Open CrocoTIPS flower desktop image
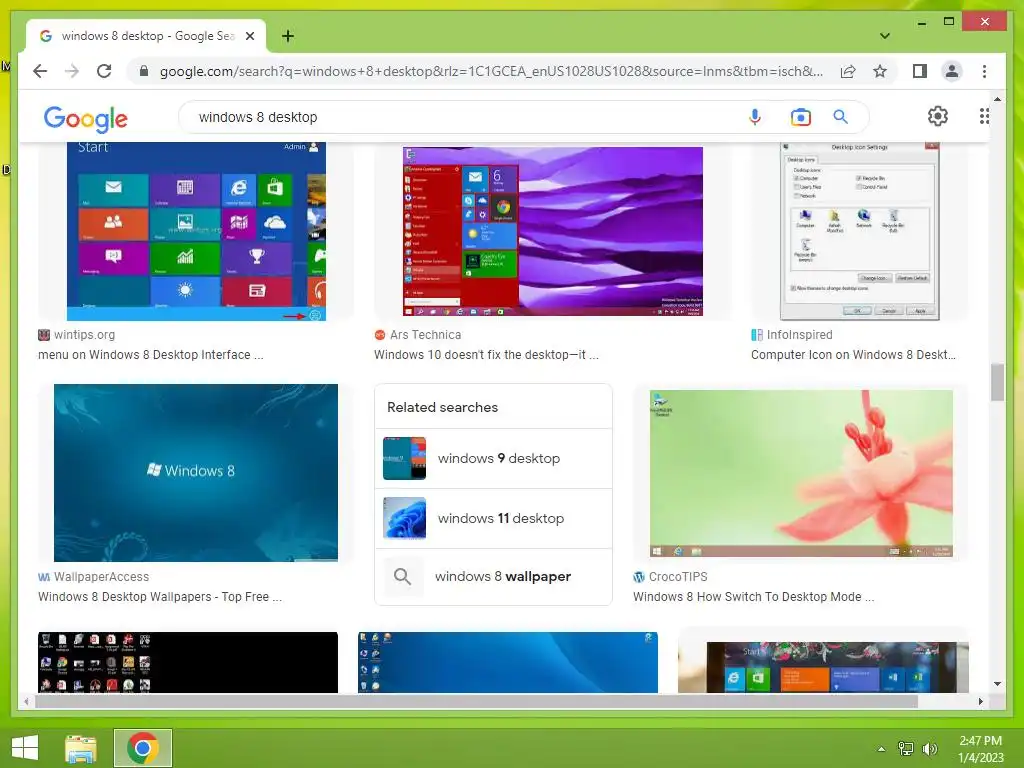The image size is (1024, 768). click(801, 473)
